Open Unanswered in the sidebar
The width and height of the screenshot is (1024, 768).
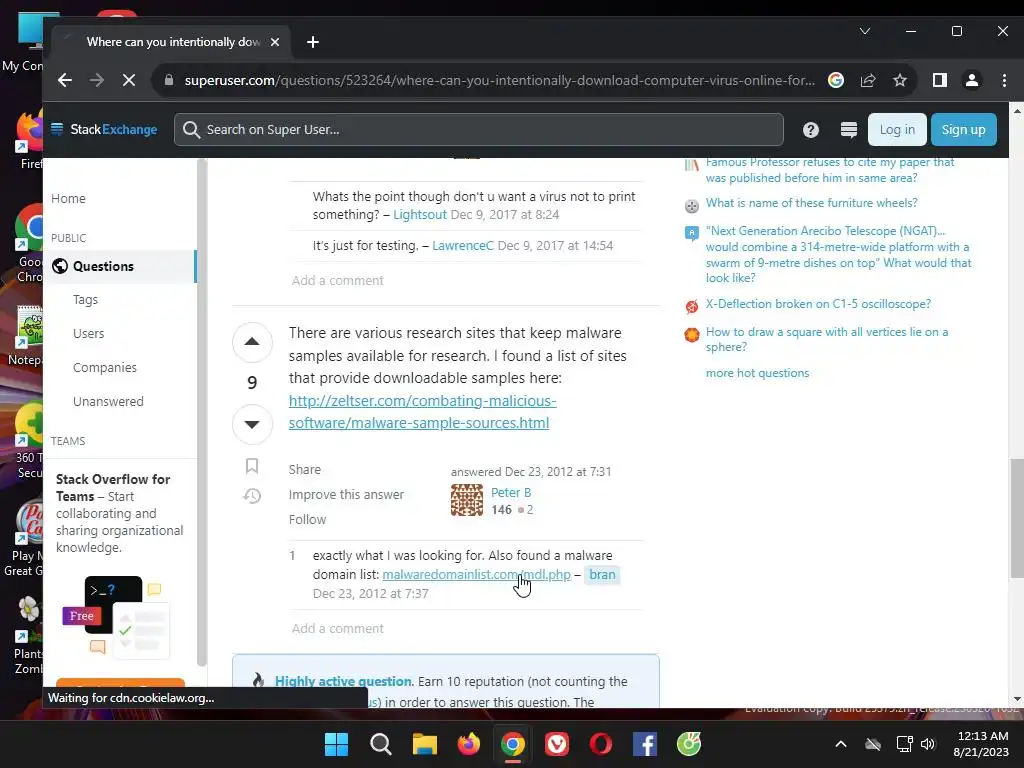tap(108, 402)
